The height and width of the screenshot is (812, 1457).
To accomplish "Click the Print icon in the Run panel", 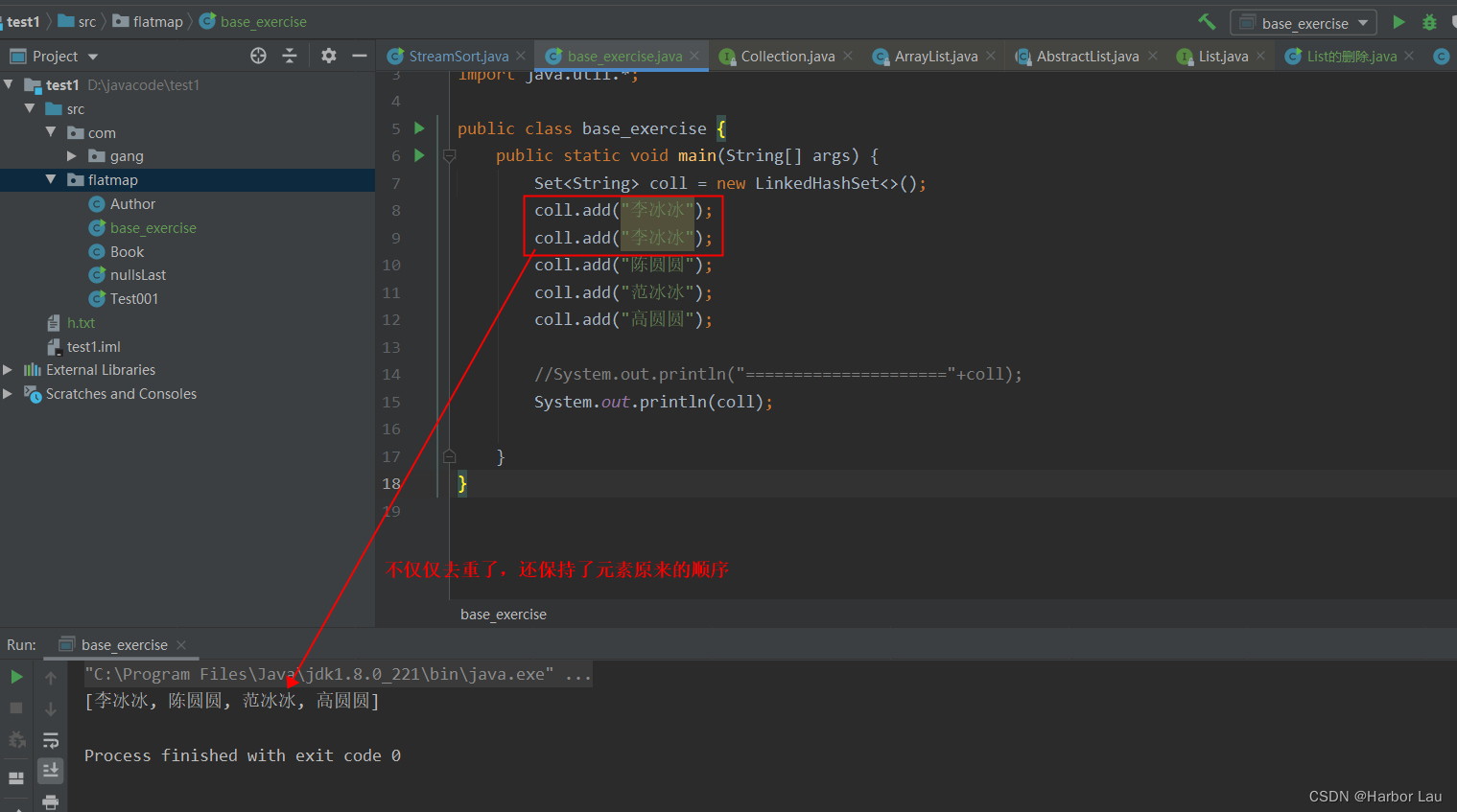I will 51,800.
